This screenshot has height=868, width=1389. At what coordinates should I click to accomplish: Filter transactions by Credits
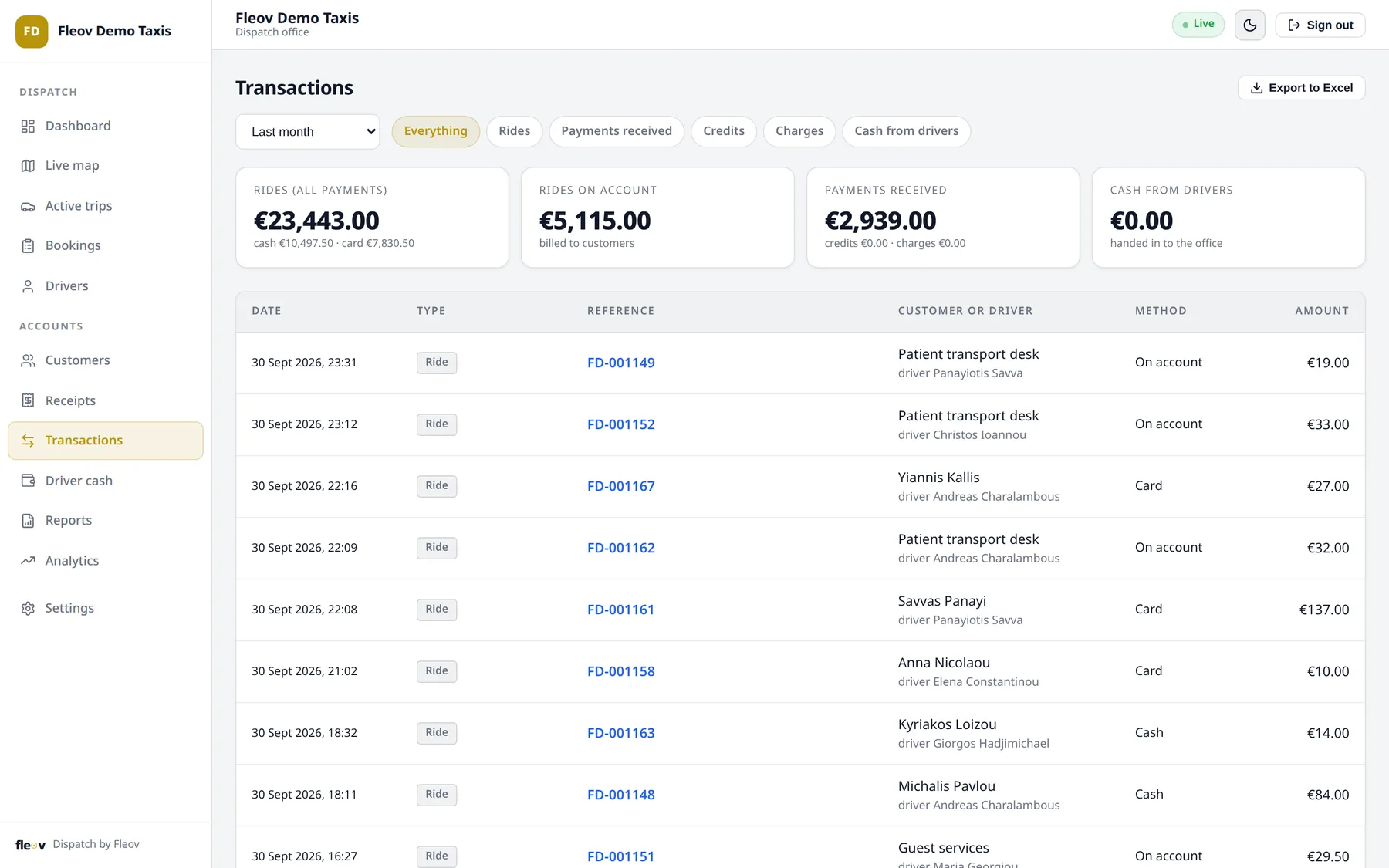click(x=724, y=131)
